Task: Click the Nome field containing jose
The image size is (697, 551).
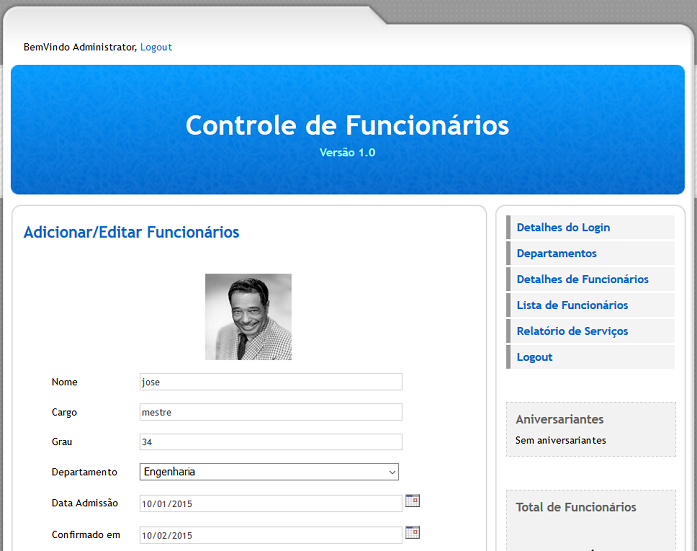Action: click(x=271, y=382)
